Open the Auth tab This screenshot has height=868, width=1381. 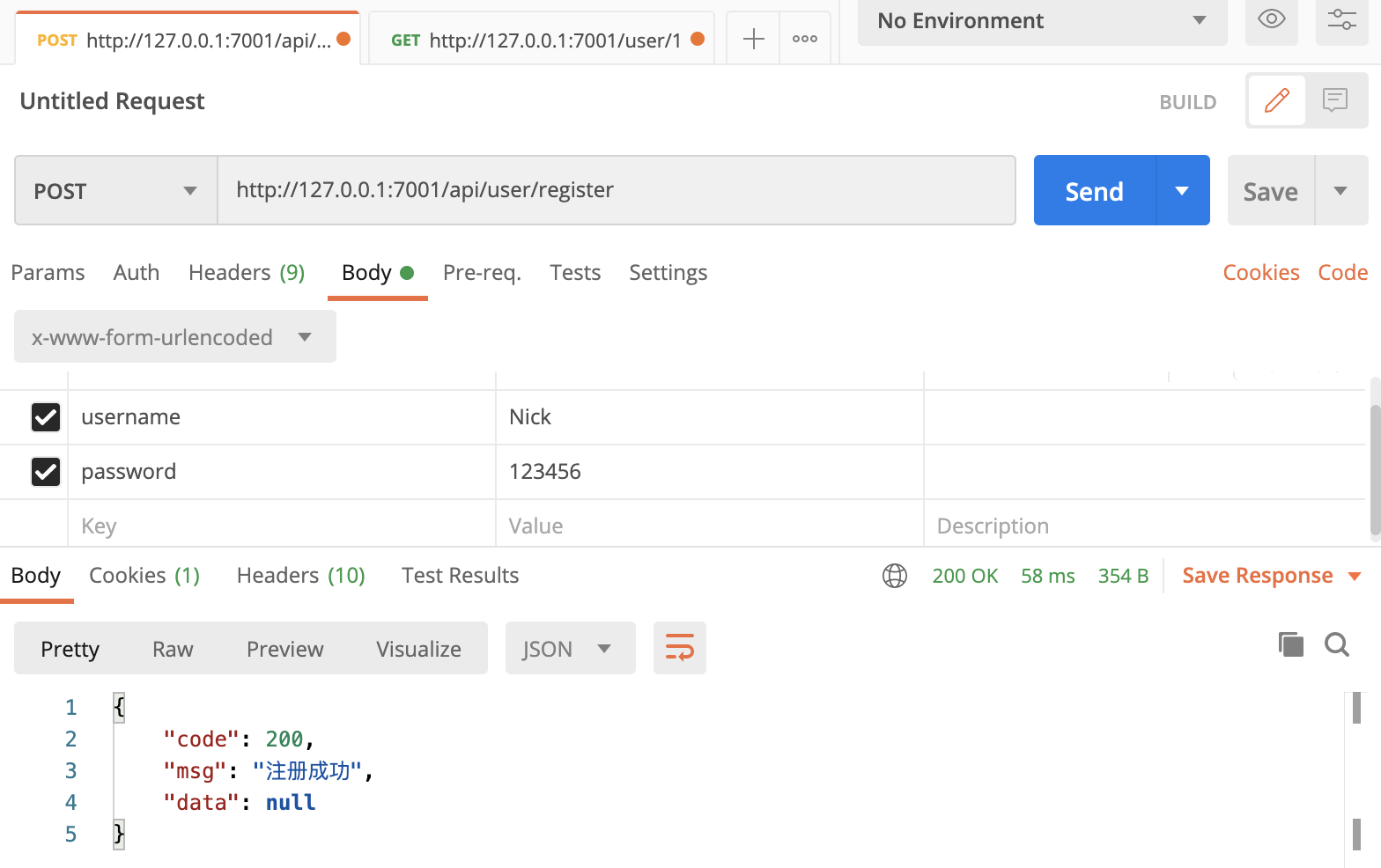pyautogui.click(x=137, y=273)
